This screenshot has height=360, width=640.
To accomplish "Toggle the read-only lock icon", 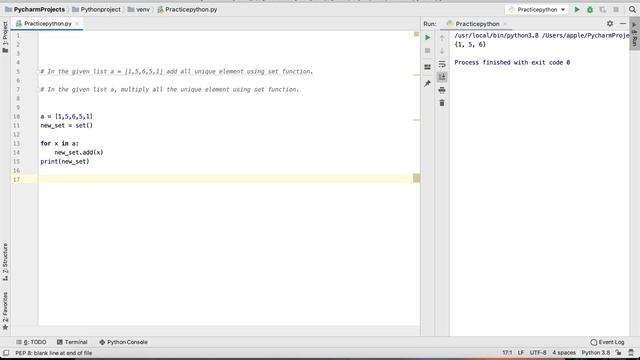I will point(619,353).
